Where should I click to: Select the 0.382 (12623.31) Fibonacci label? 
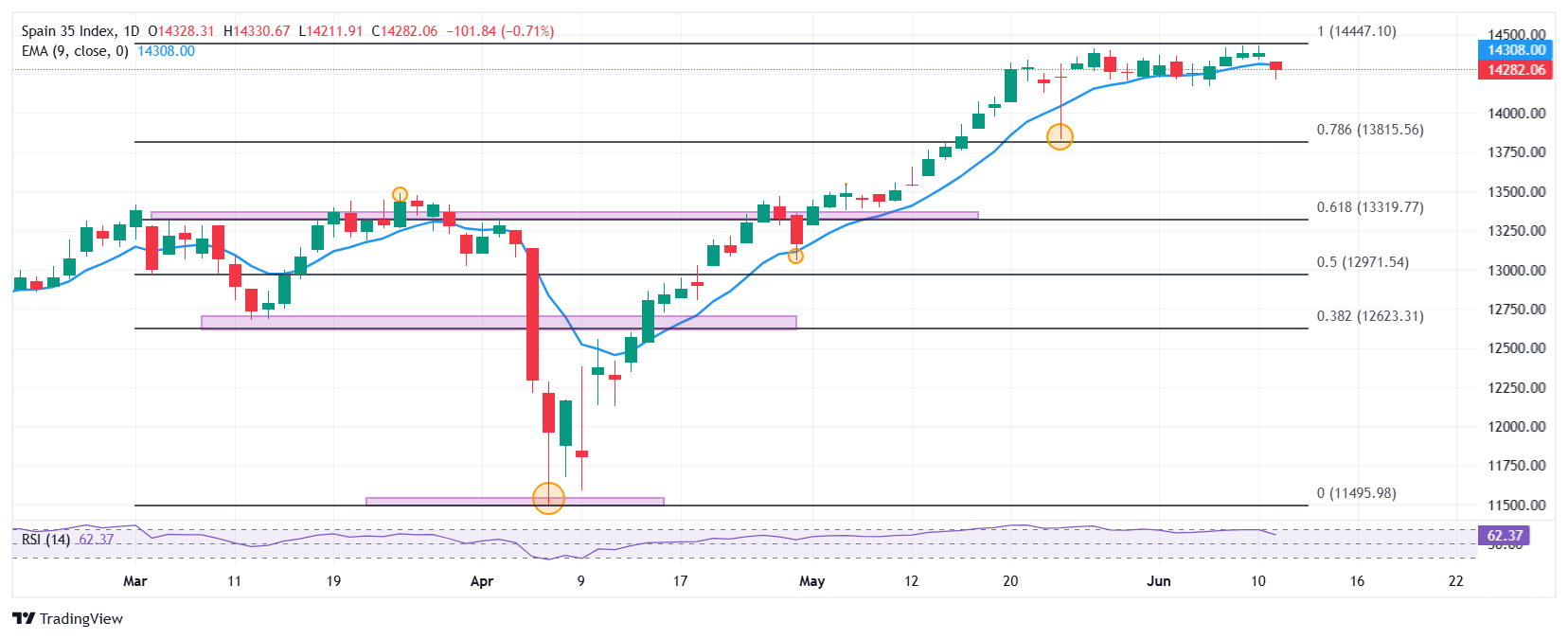[x=1370, y=316]
